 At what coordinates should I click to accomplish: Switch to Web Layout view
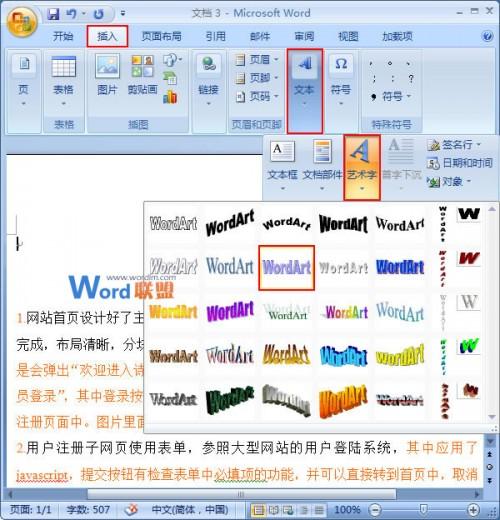(288, 510)
